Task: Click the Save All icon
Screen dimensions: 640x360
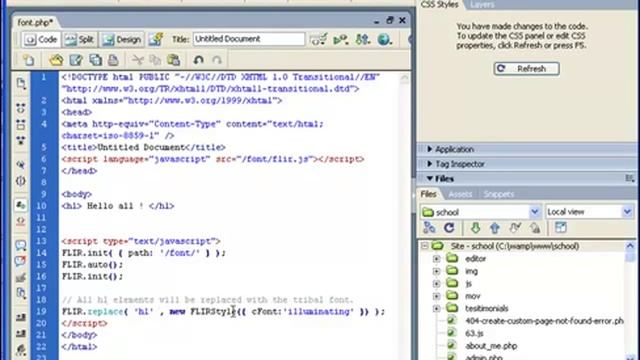Action: [x=95, y=60]
